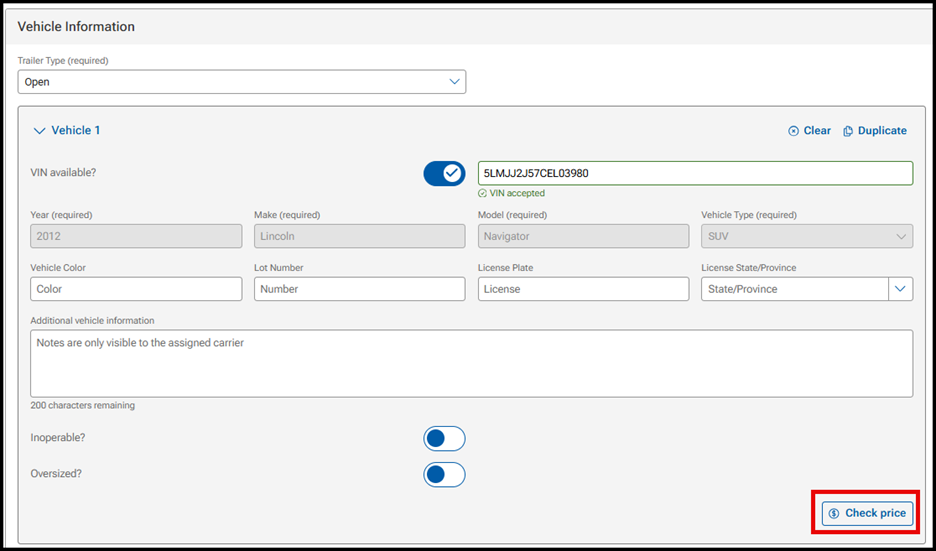Toggle the VIN available switch off

tap(444, 173)
